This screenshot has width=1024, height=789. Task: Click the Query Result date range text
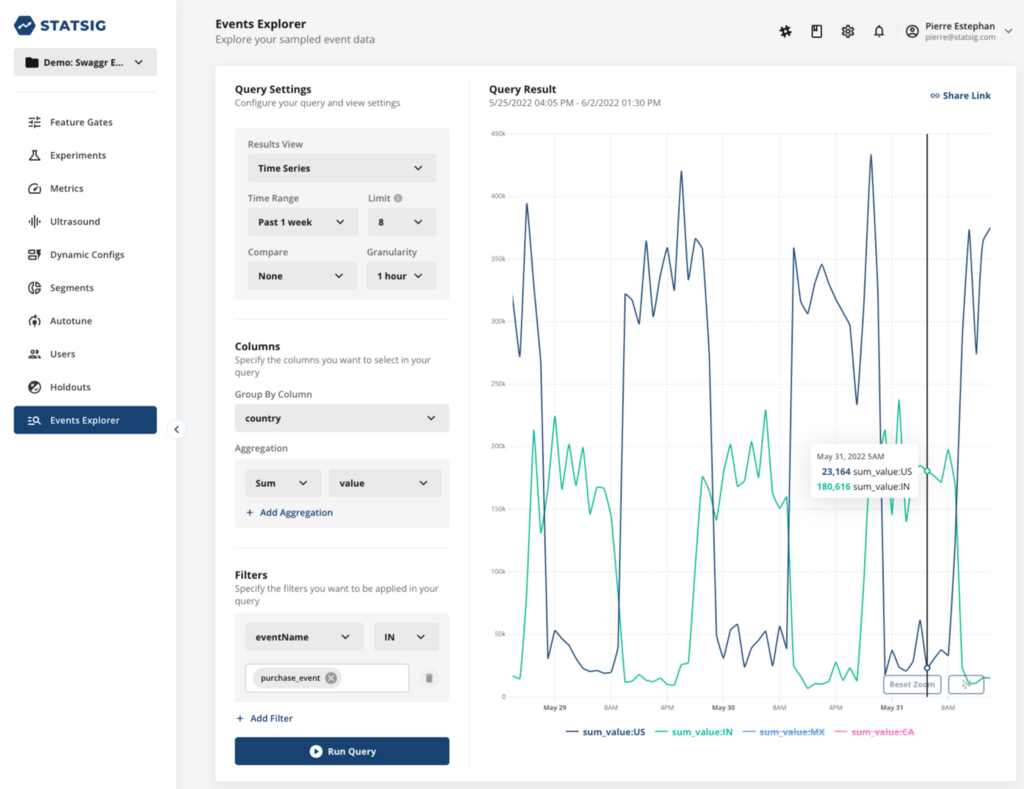coord(575,103)
